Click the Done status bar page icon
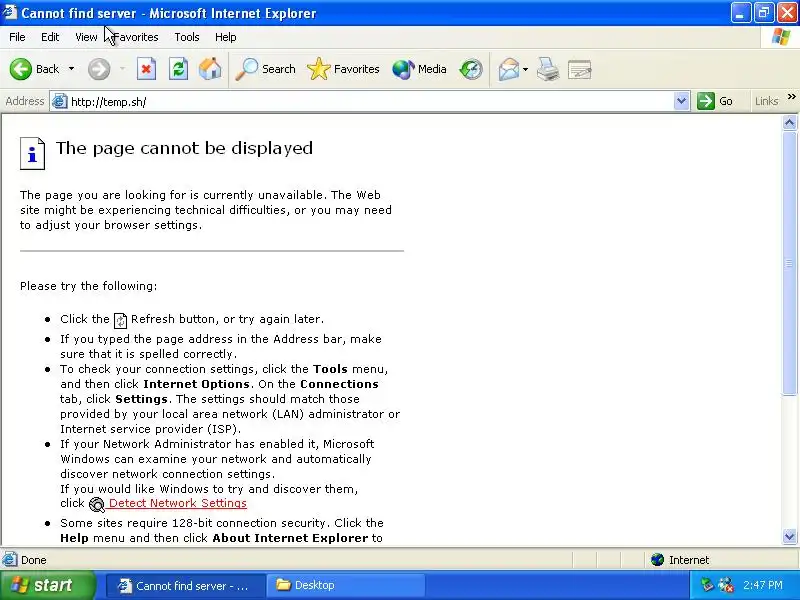This screenshot has height=600, width=800. [x=9, y=560]
